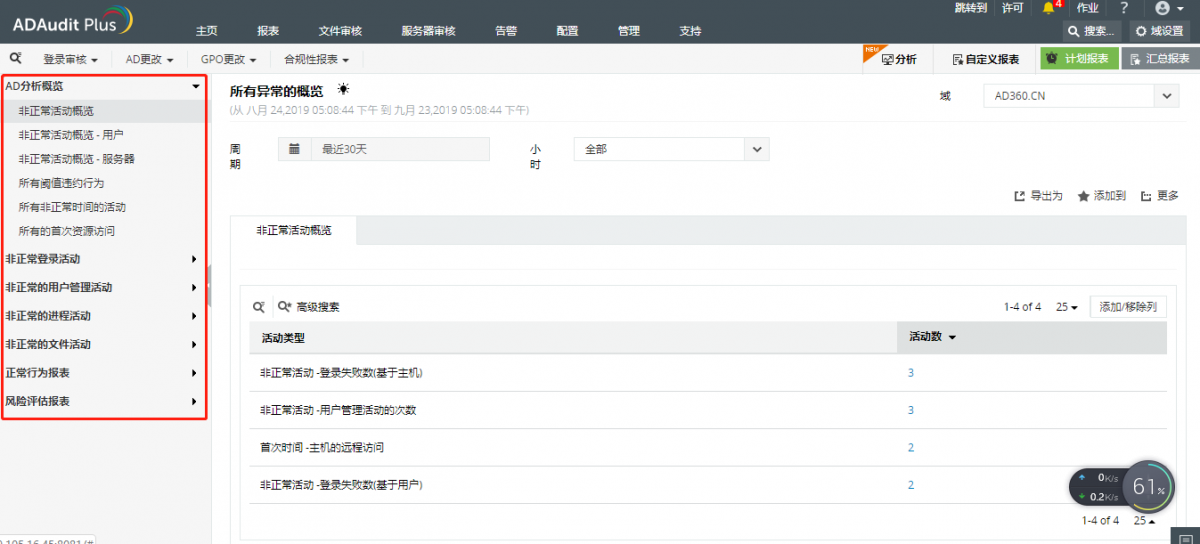Open 域设置 domain settings
The height and width of the screenshot is (544, 1200).
pyautogui.click(x=1160, y=31)
